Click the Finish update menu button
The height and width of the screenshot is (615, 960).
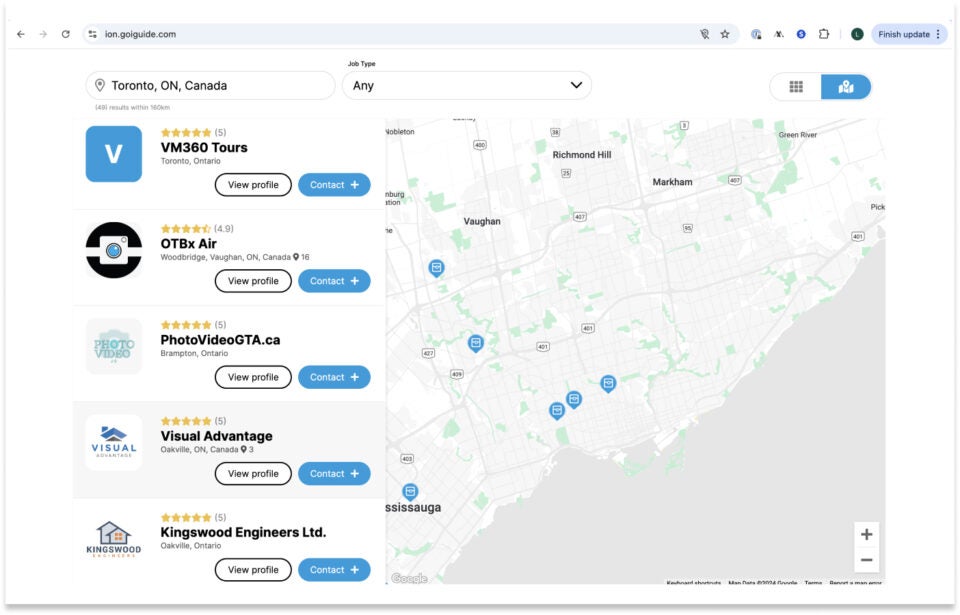point(908,34)
